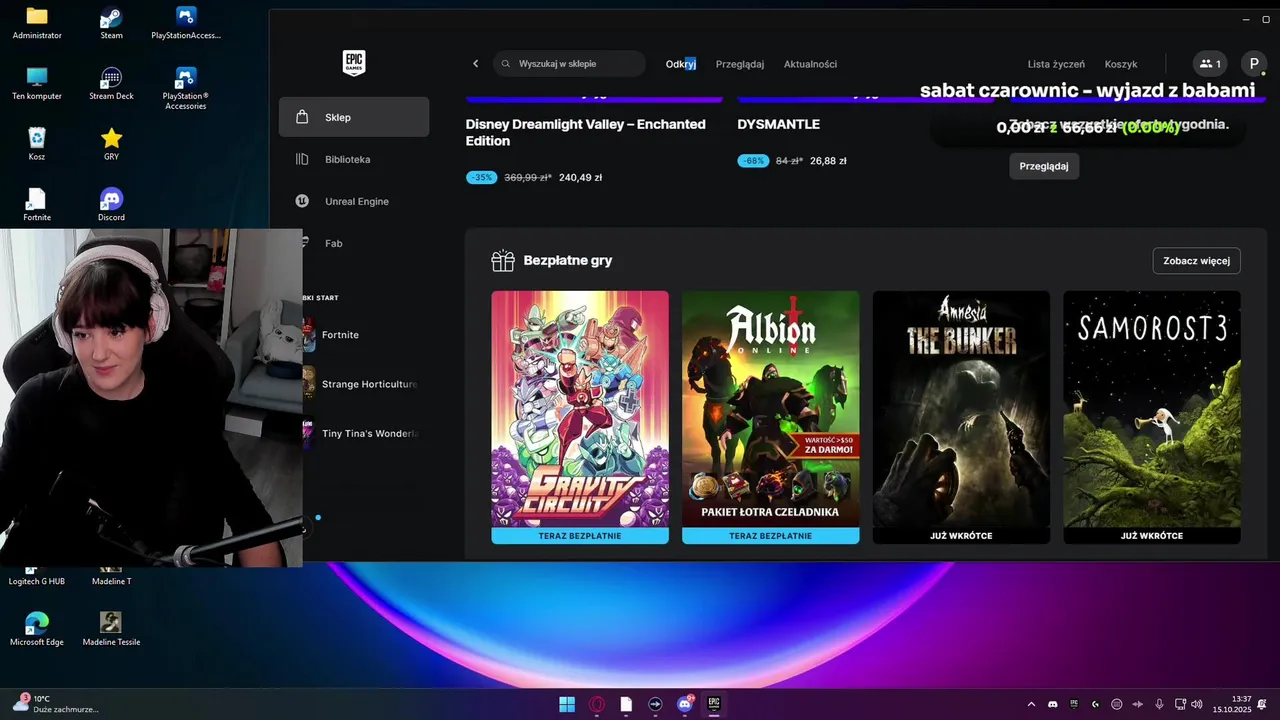
Task: Open the friends icon in Epic header
Action: (x=1210, y=64)
